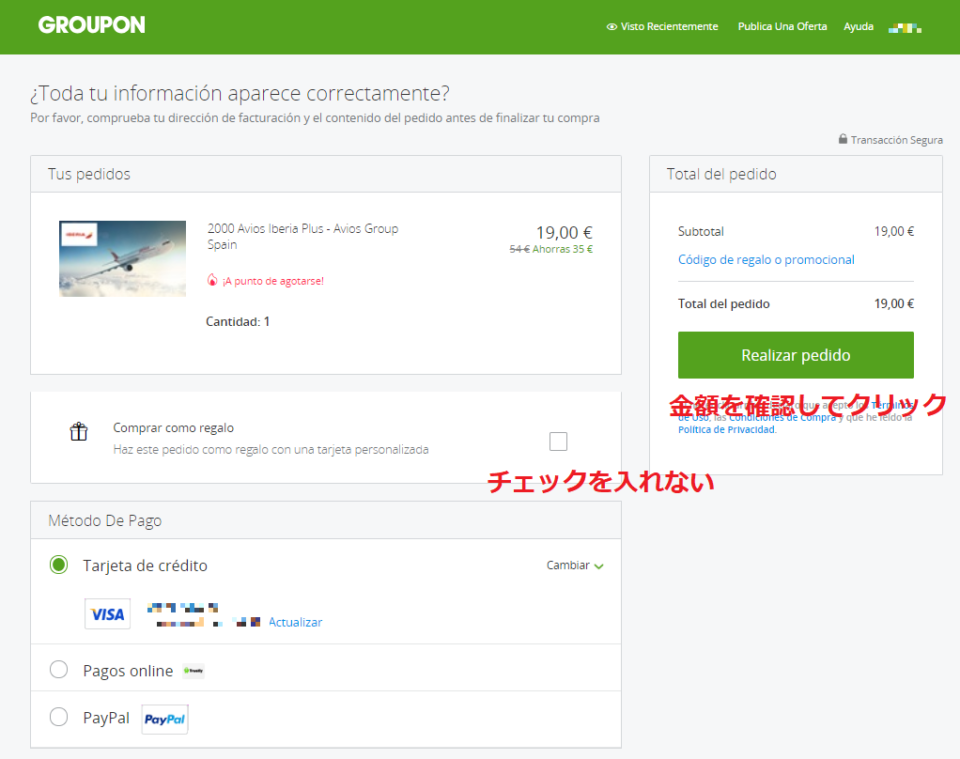Click the VISA card logo

[108, 614]
